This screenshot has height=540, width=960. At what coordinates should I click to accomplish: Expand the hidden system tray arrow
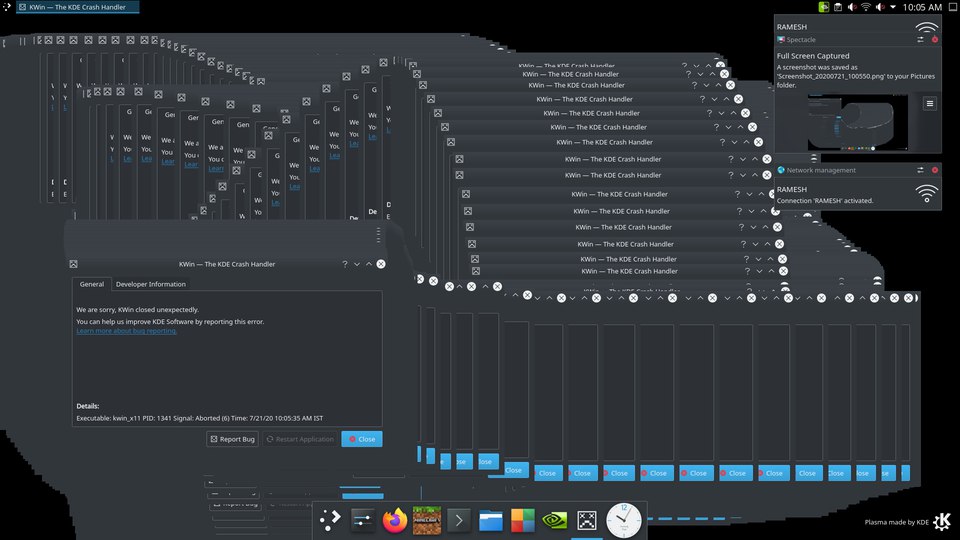pos(893,7)
